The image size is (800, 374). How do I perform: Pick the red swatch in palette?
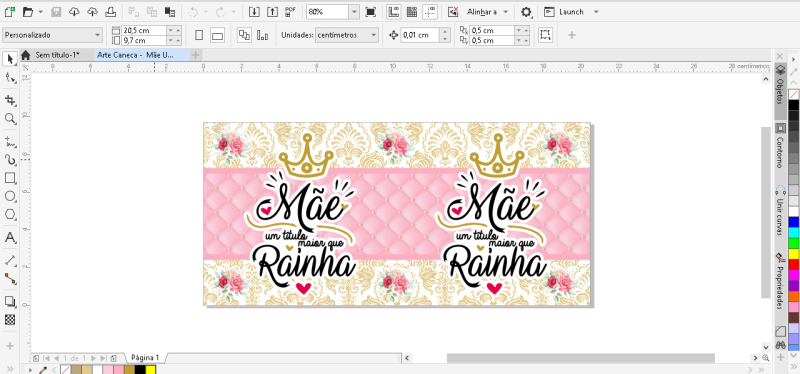coord(793,264)
